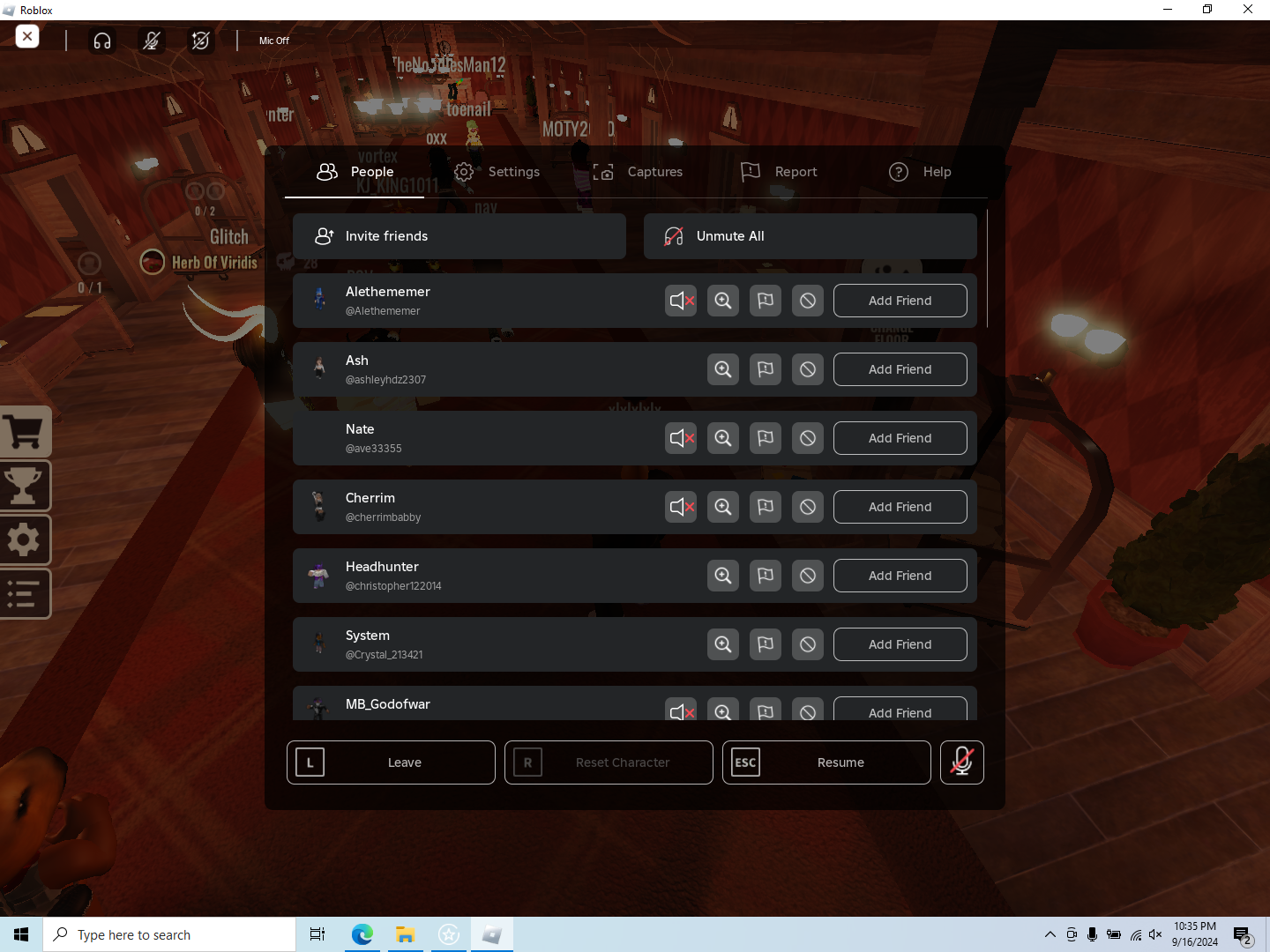The image size is (1270, 952).
Task: Click the Invite friends button
Action: click(x=459, y=236)
